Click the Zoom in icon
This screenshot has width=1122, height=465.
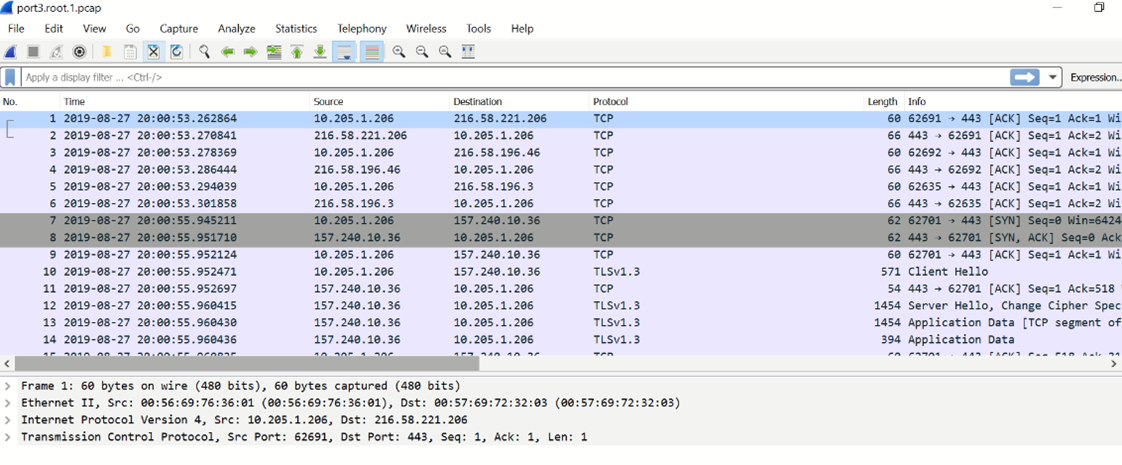tap(399, 52)
